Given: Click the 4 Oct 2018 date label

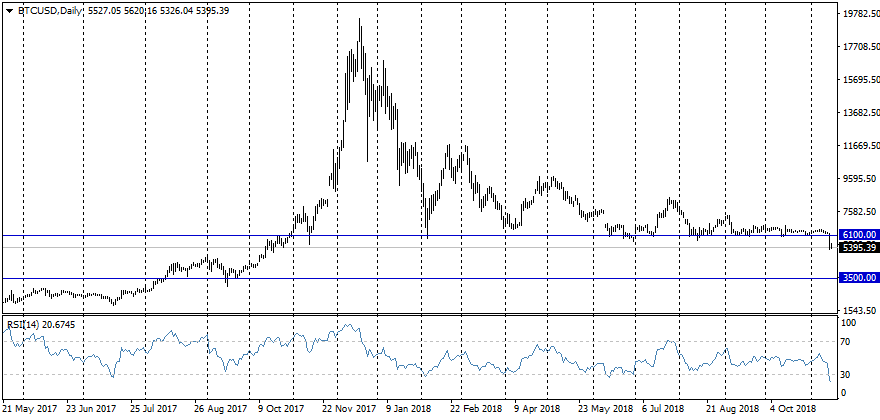Looking at the screenshot, I should (x=792, y=409).
